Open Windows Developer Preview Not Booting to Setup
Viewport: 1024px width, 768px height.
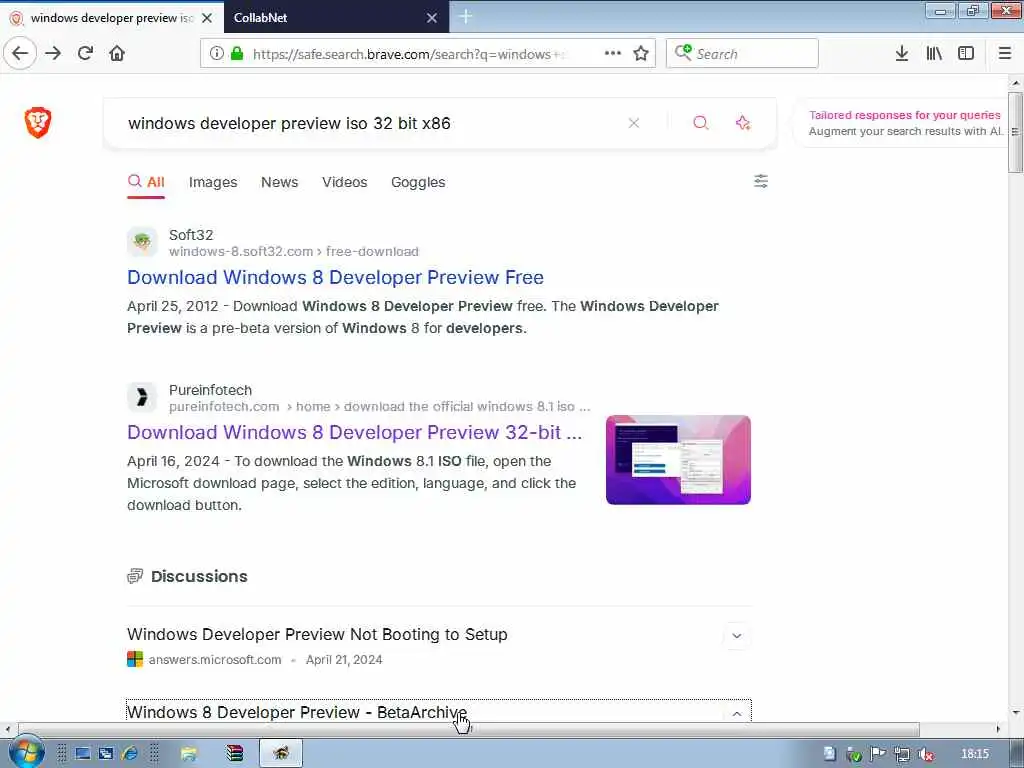tap(317, 634)
